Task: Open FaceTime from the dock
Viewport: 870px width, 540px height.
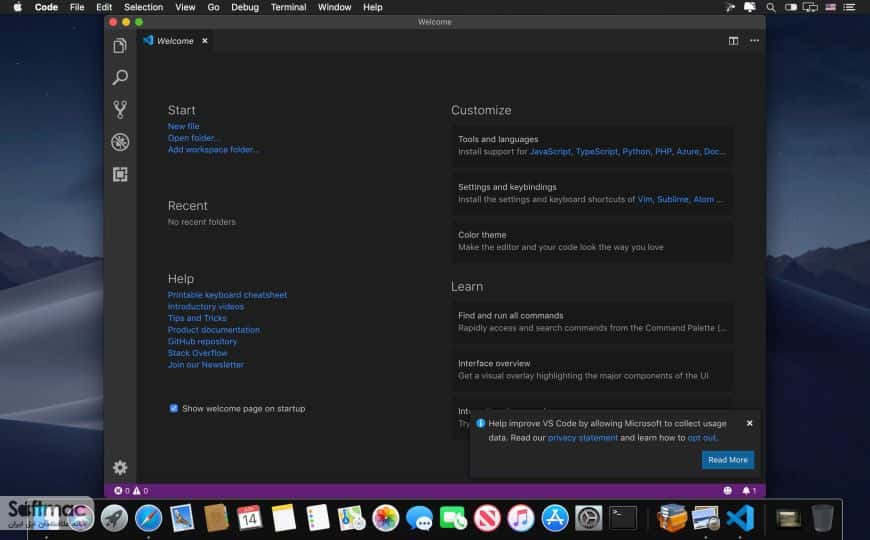Action: coord(453,518)
